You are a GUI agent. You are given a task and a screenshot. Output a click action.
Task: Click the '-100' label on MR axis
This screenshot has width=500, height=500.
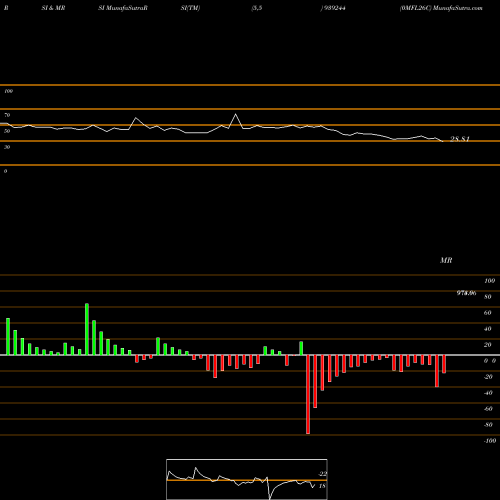point(490,441)
